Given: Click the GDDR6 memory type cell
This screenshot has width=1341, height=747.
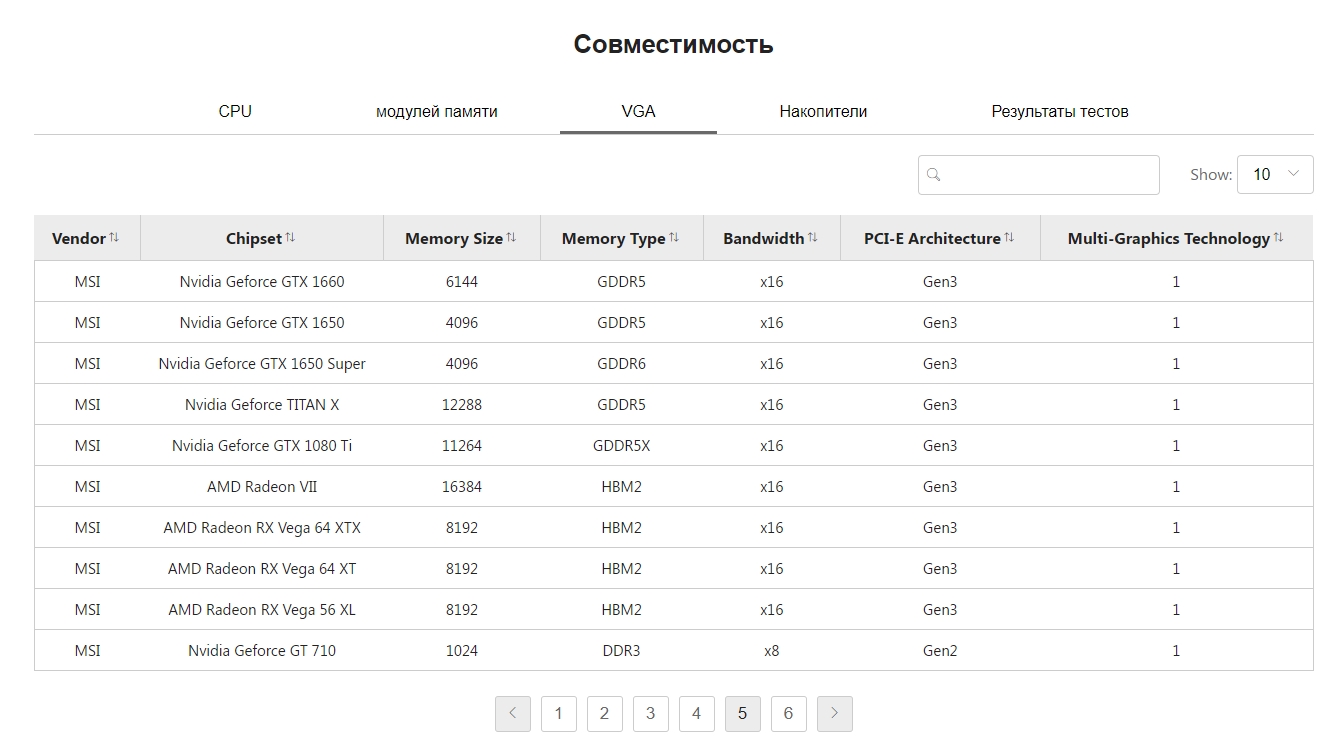Looking at the screenshot, I should coord(622,364).
